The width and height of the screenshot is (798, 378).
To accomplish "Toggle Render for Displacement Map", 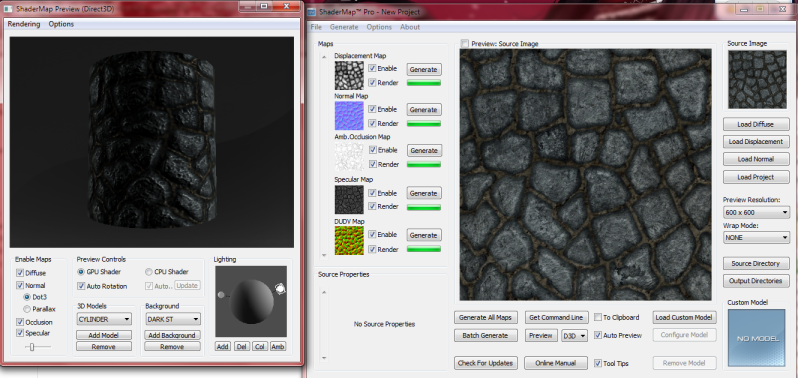I will (373, 82).
